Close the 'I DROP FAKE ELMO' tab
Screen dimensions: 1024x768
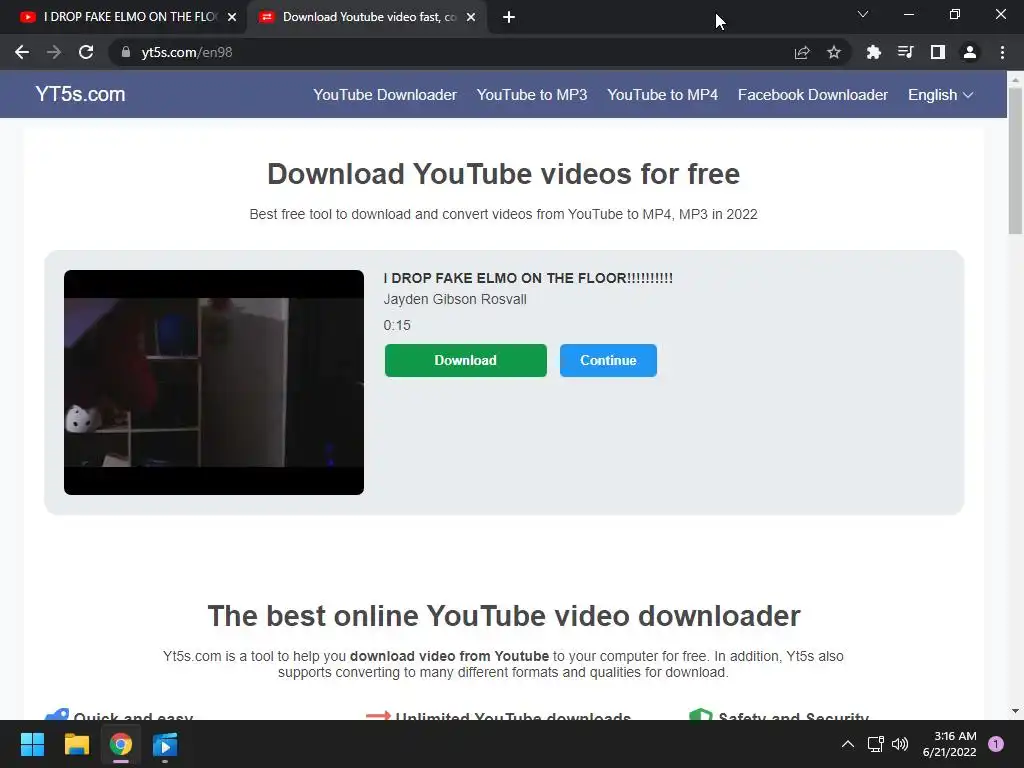[x=232, y=18]
